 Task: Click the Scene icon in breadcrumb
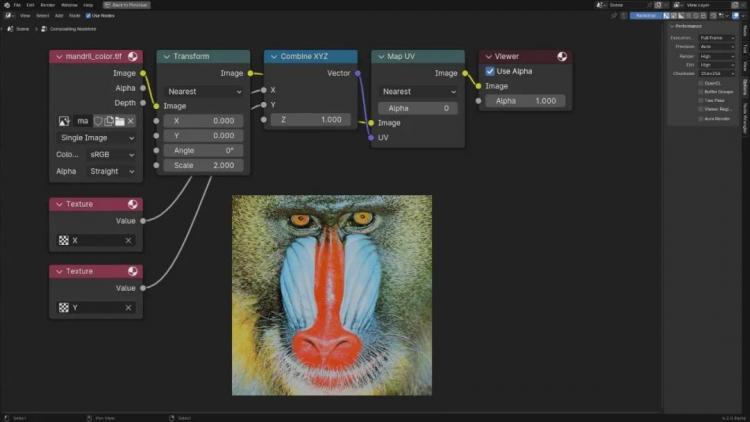click(x=10, y=29)
